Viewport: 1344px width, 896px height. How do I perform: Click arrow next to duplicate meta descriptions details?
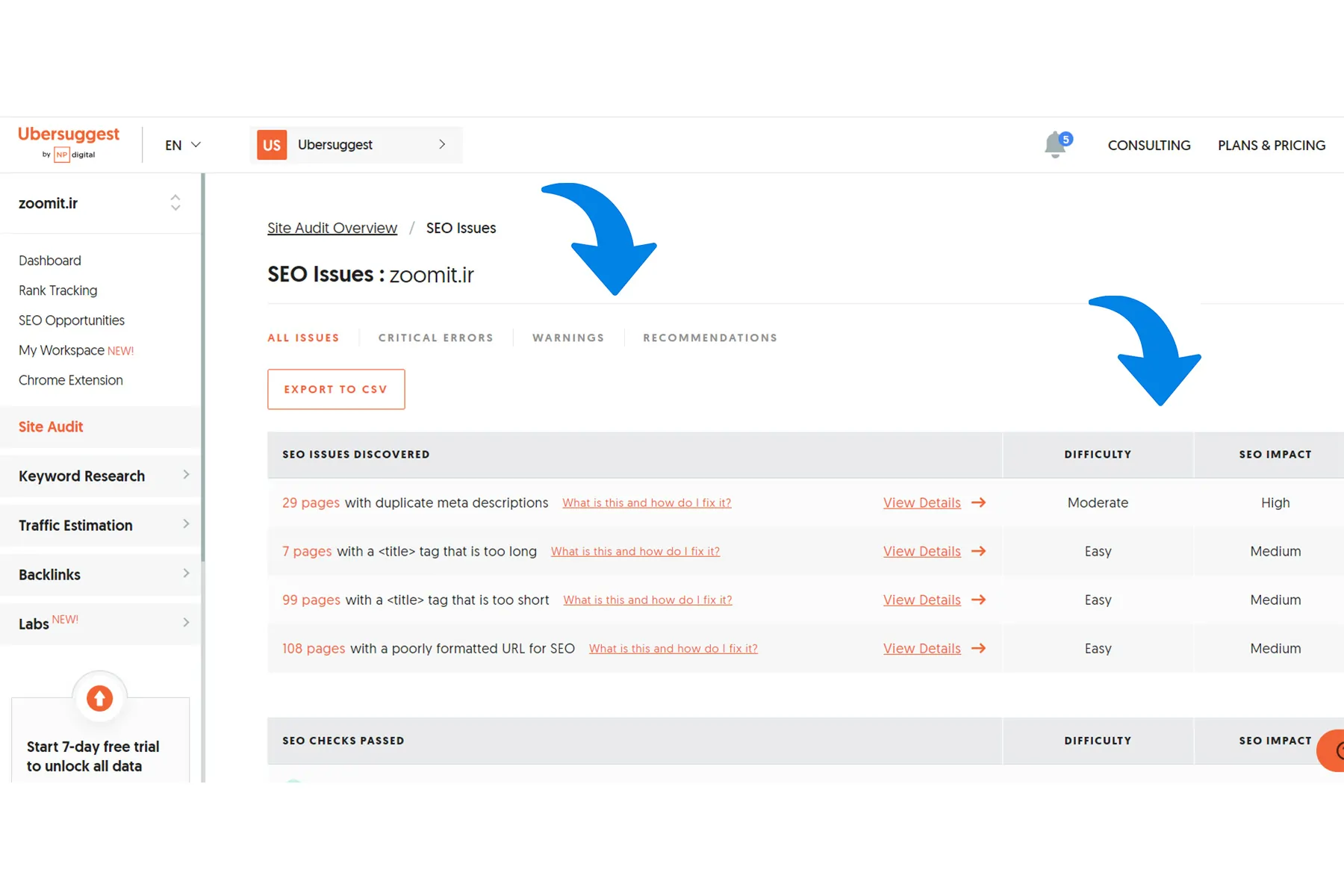click(x=978, y=503)
